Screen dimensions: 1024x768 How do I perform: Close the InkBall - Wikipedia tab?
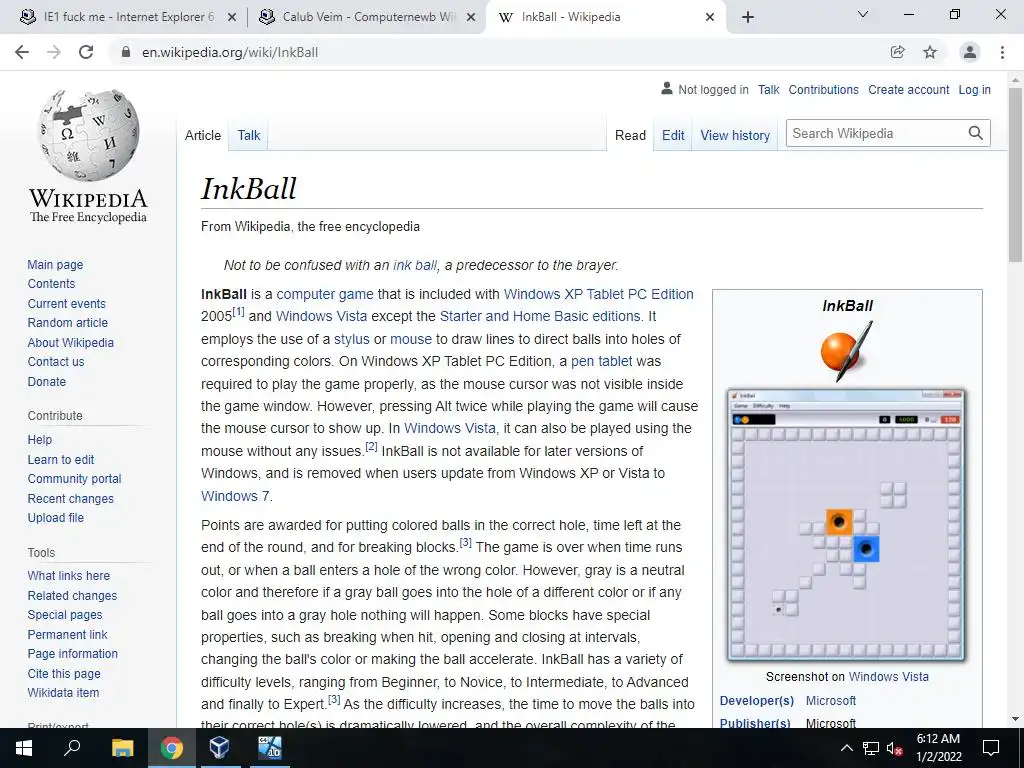coord(710,18)
